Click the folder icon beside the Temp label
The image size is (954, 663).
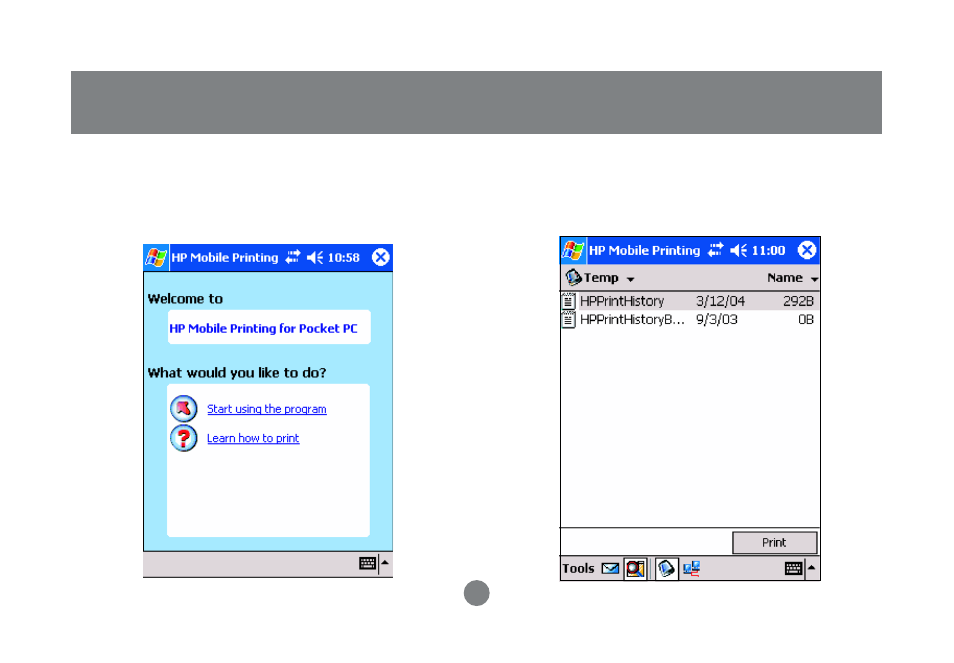[x=573, y=277]
